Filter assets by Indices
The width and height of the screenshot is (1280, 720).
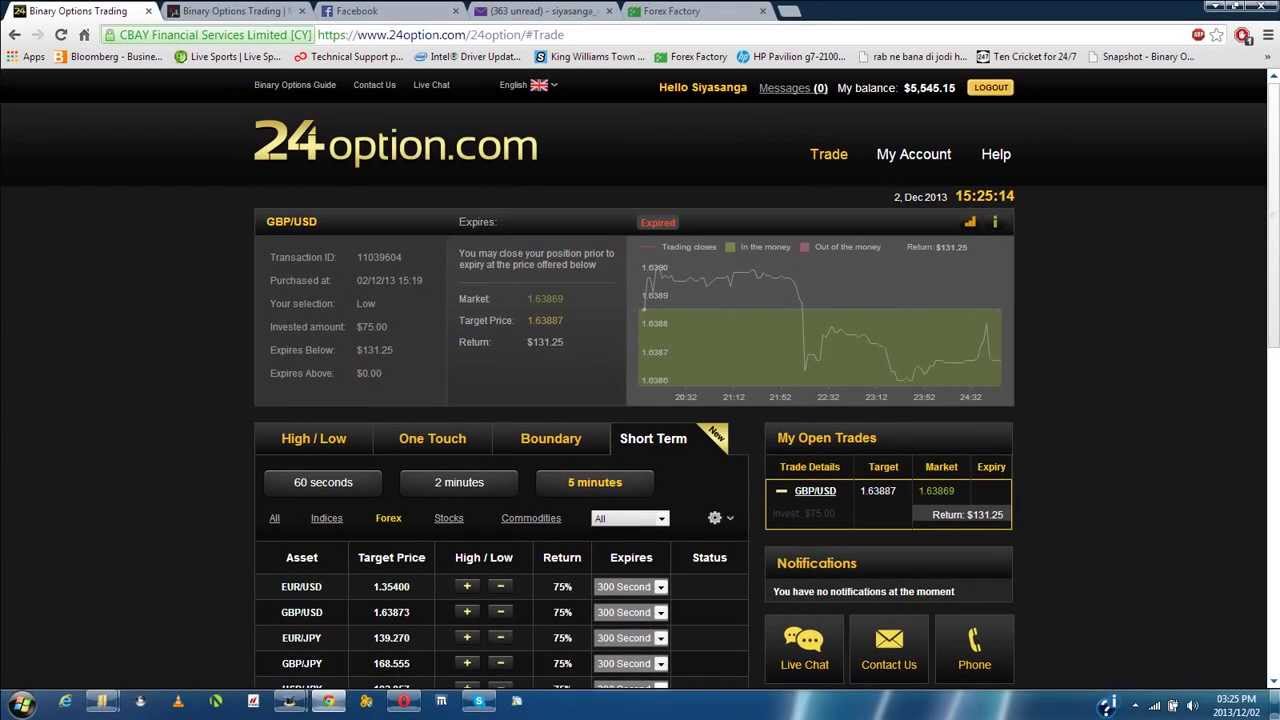326,518
